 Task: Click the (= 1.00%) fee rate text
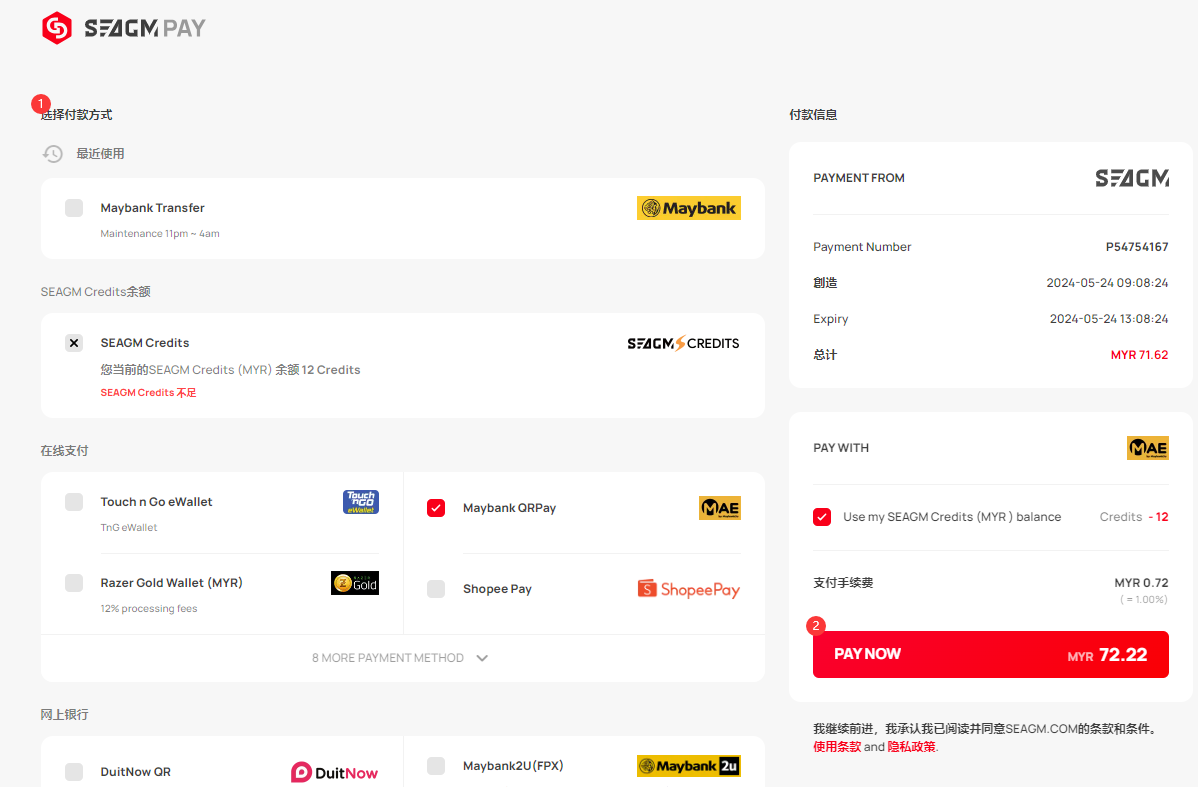point(1144,600)
